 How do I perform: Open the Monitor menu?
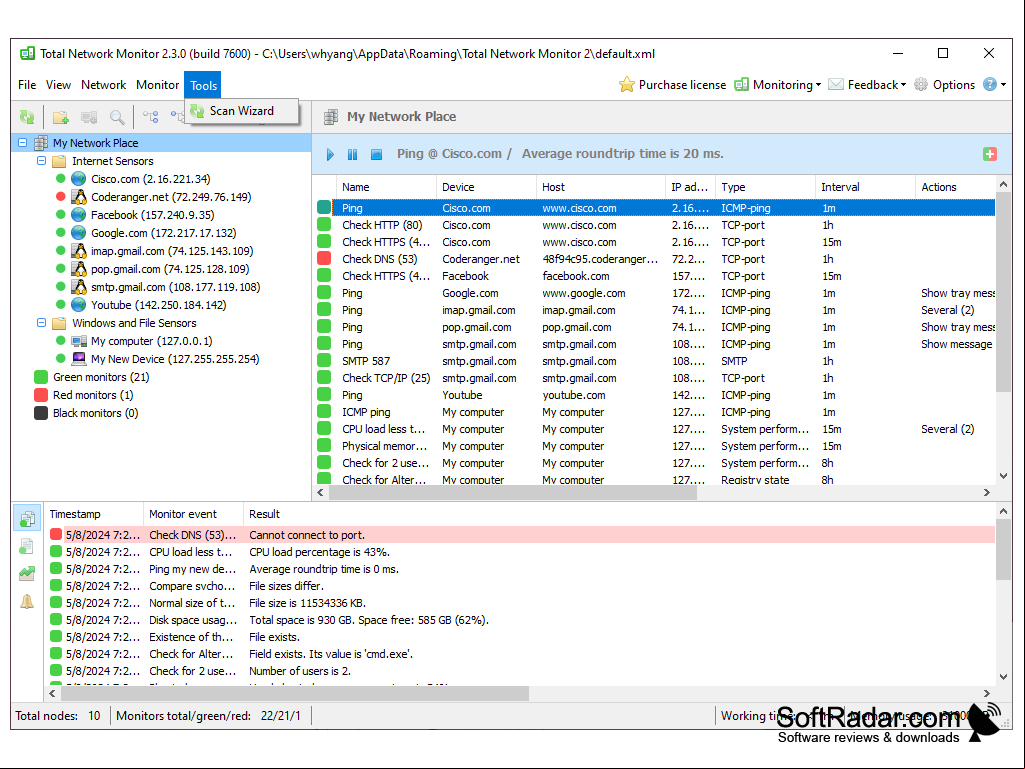157,85
